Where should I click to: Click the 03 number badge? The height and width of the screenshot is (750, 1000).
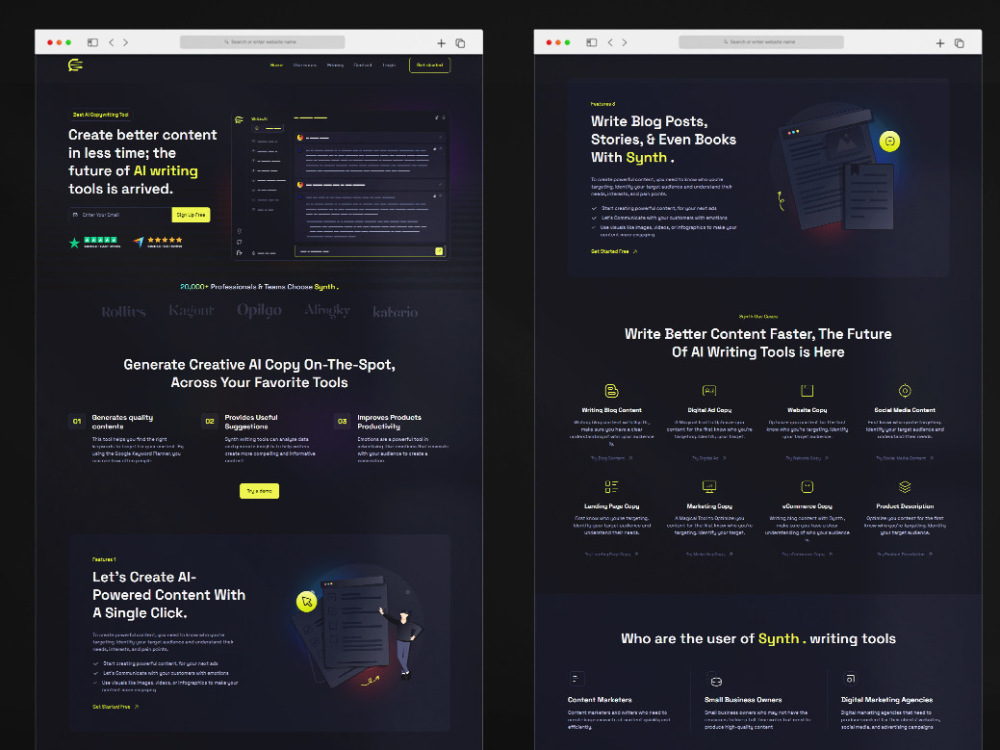342,422
